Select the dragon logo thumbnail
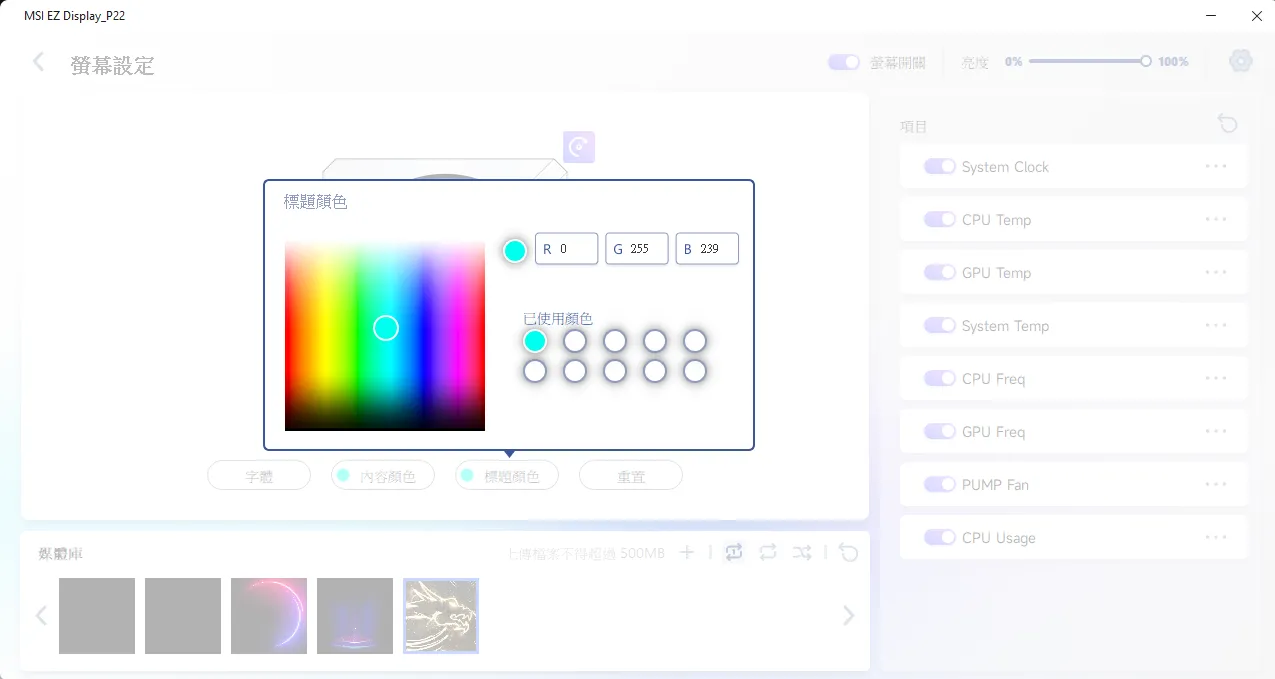The width and height of the screenshot is (1275, 679). point(441,616)
